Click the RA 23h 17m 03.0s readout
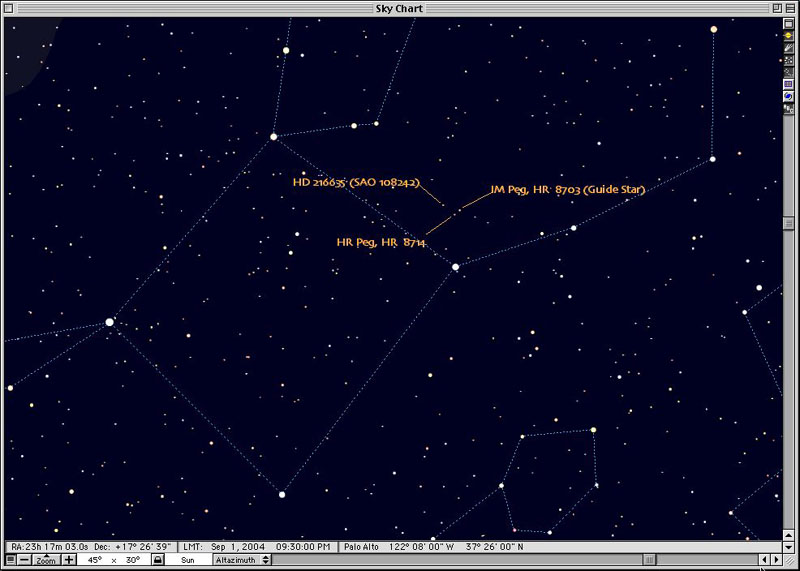The image size is (800, 571). 50,547
